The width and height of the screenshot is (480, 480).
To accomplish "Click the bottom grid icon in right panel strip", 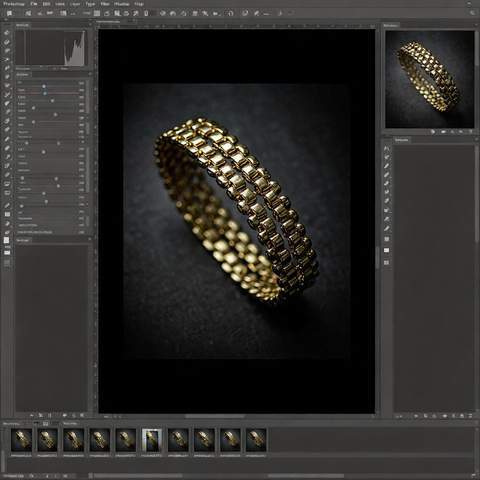I will 387,262.
